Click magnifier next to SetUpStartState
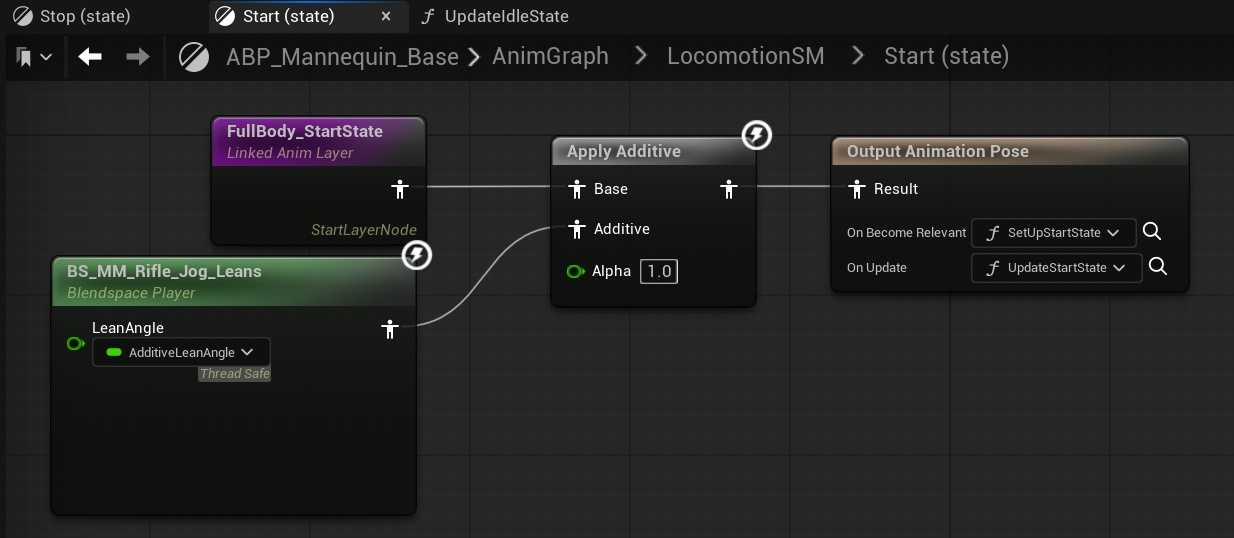The image size is (1234, 538). pos(1152,232)
